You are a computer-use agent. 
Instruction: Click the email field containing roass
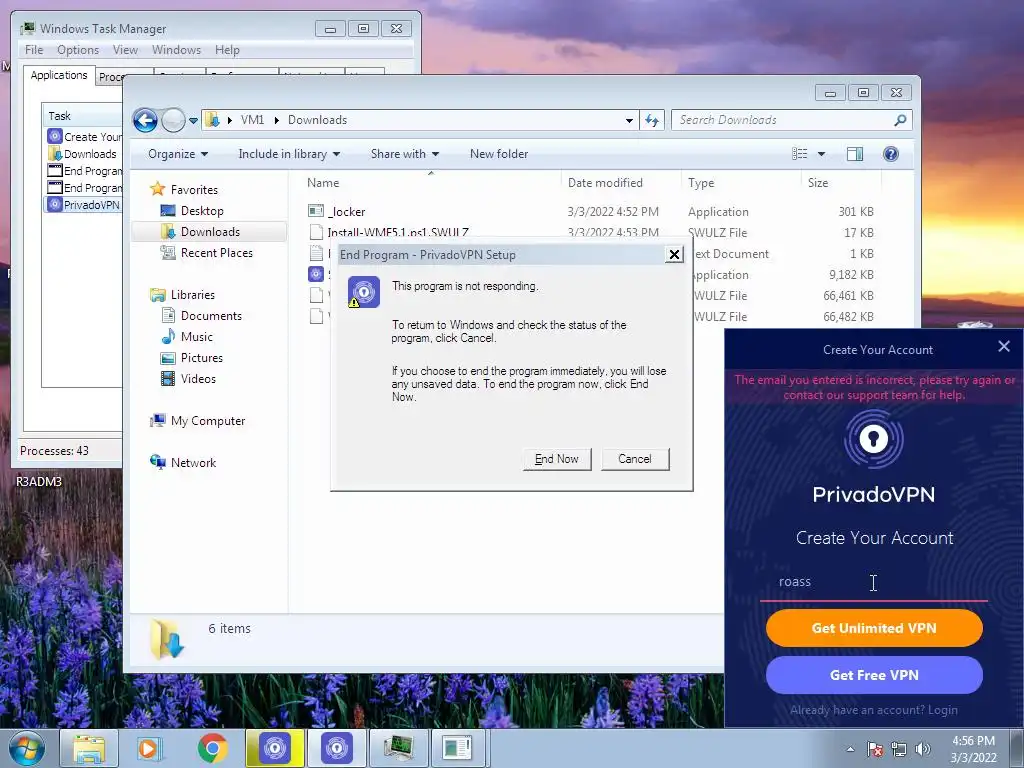(874, 582)
